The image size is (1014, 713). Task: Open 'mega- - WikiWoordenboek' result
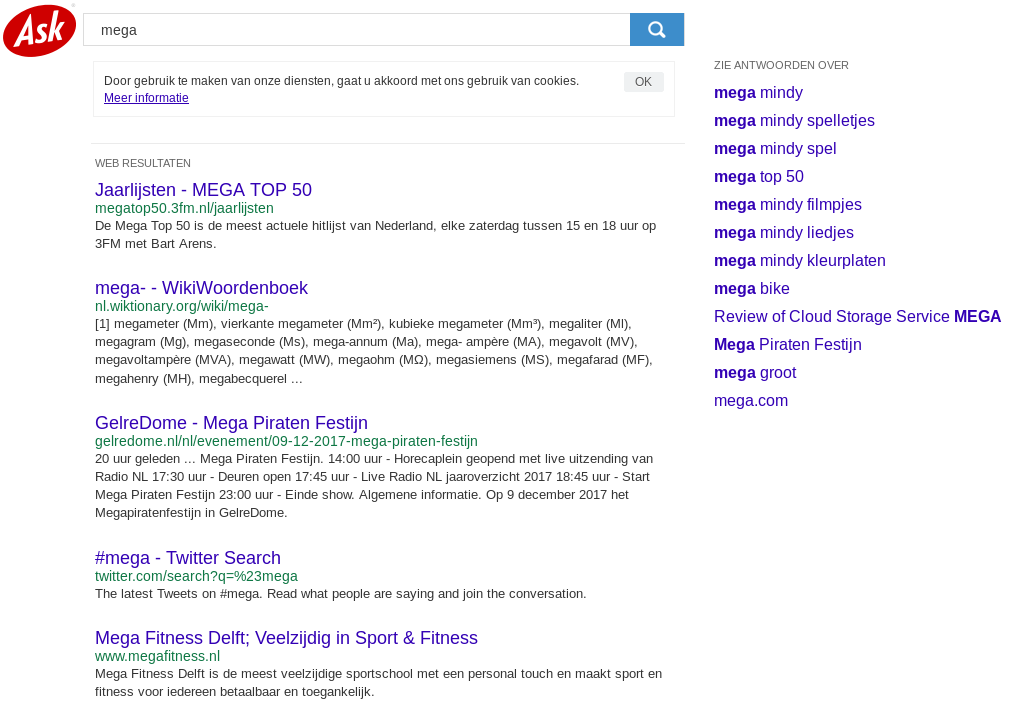coord(201,288)
